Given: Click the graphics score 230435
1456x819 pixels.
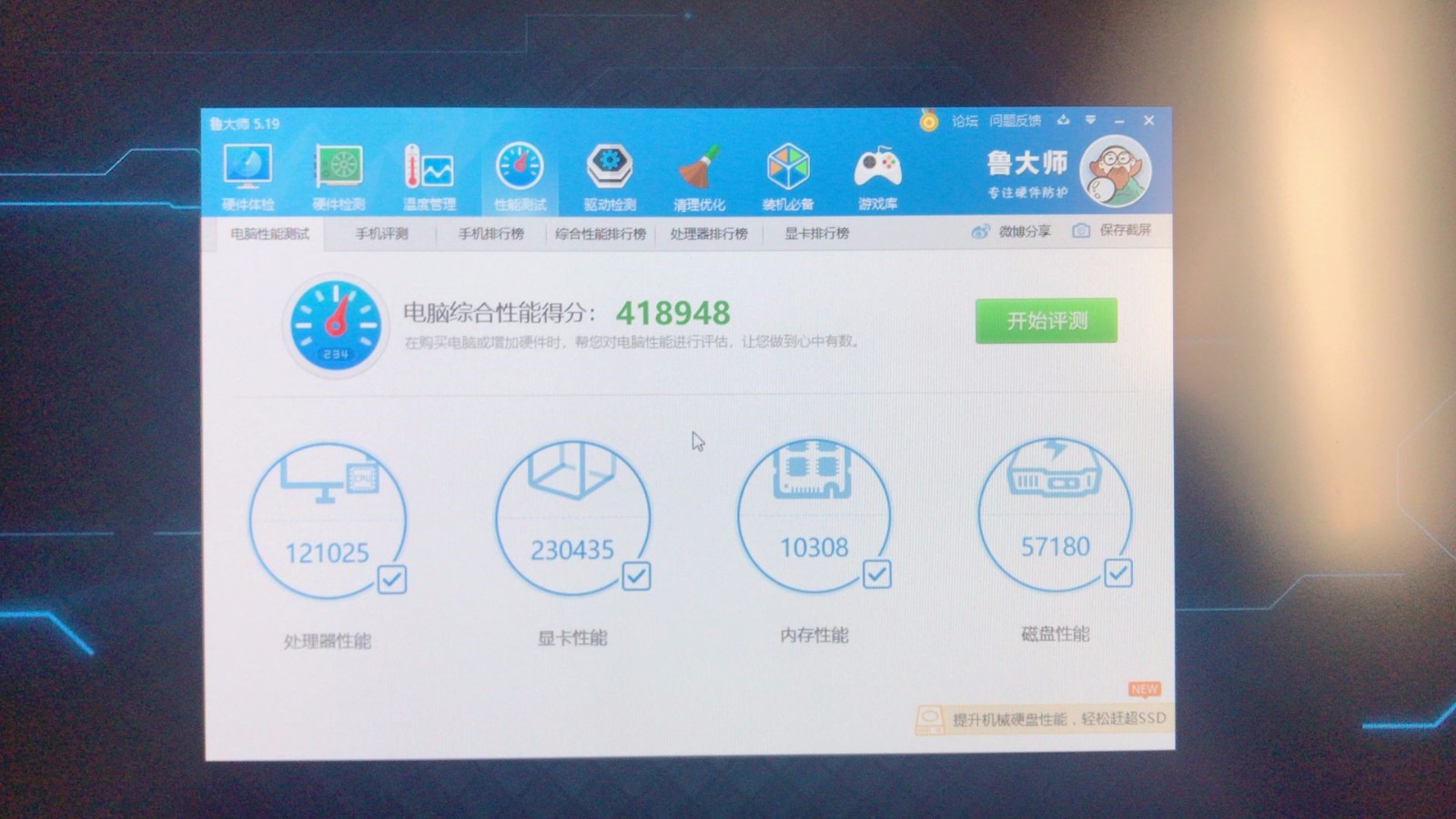Looking at the screenshot, I should [x=572, y=550].
